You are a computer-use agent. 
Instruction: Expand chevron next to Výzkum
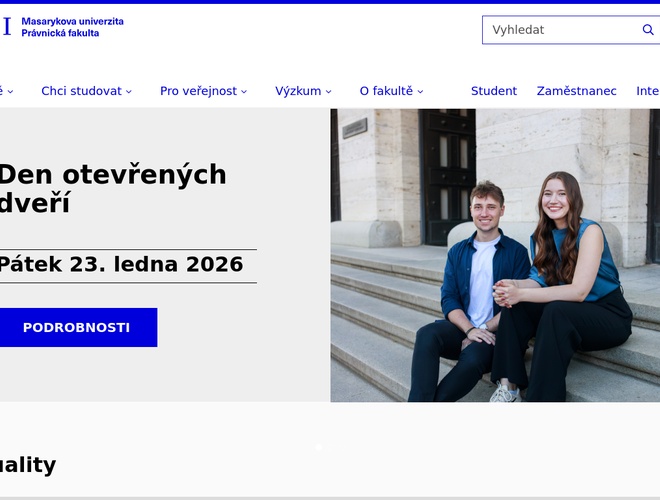point(329,91)
